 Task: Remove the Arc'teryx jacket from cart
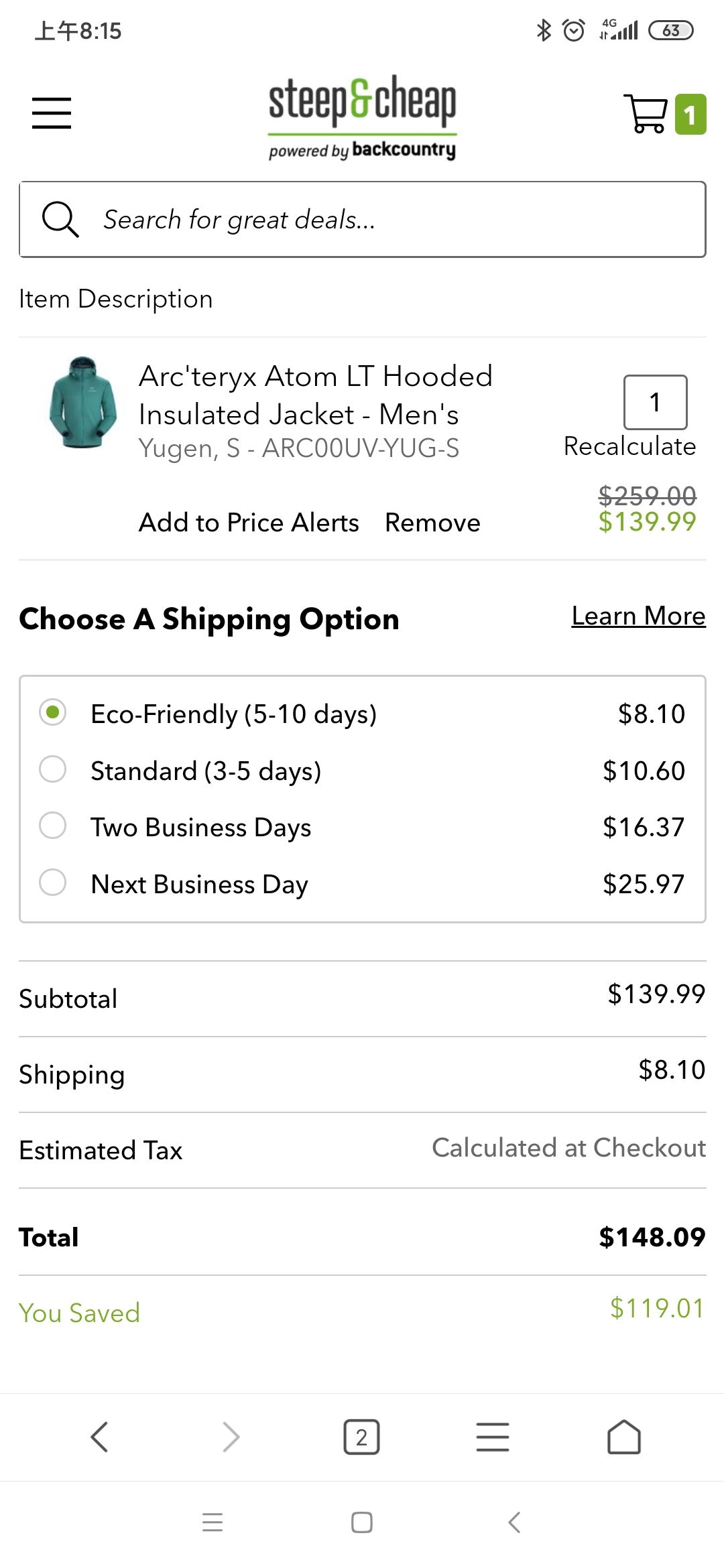pos(432,523)
